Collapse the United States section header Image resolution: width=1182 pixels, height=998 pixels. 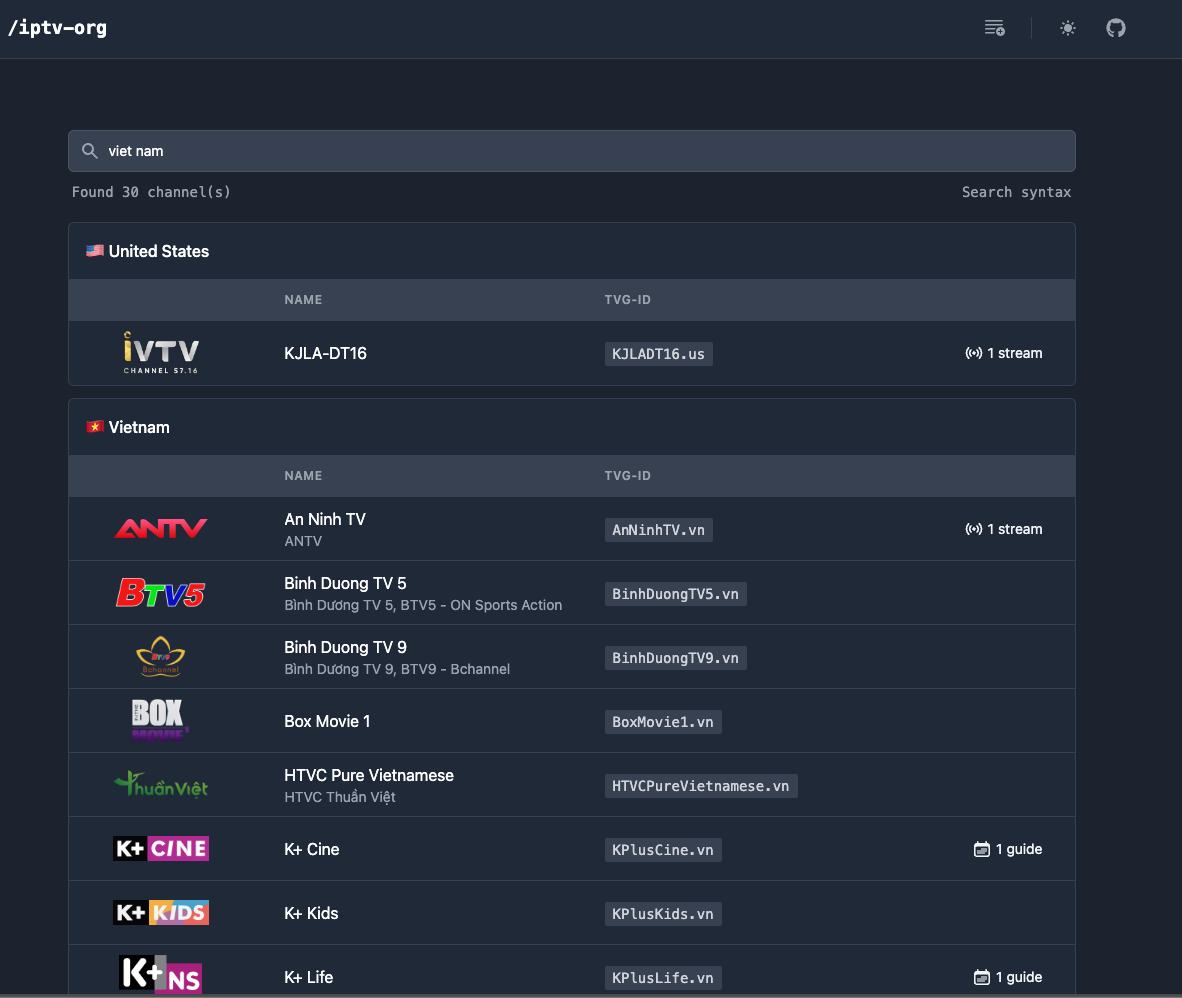click(571, 251)
